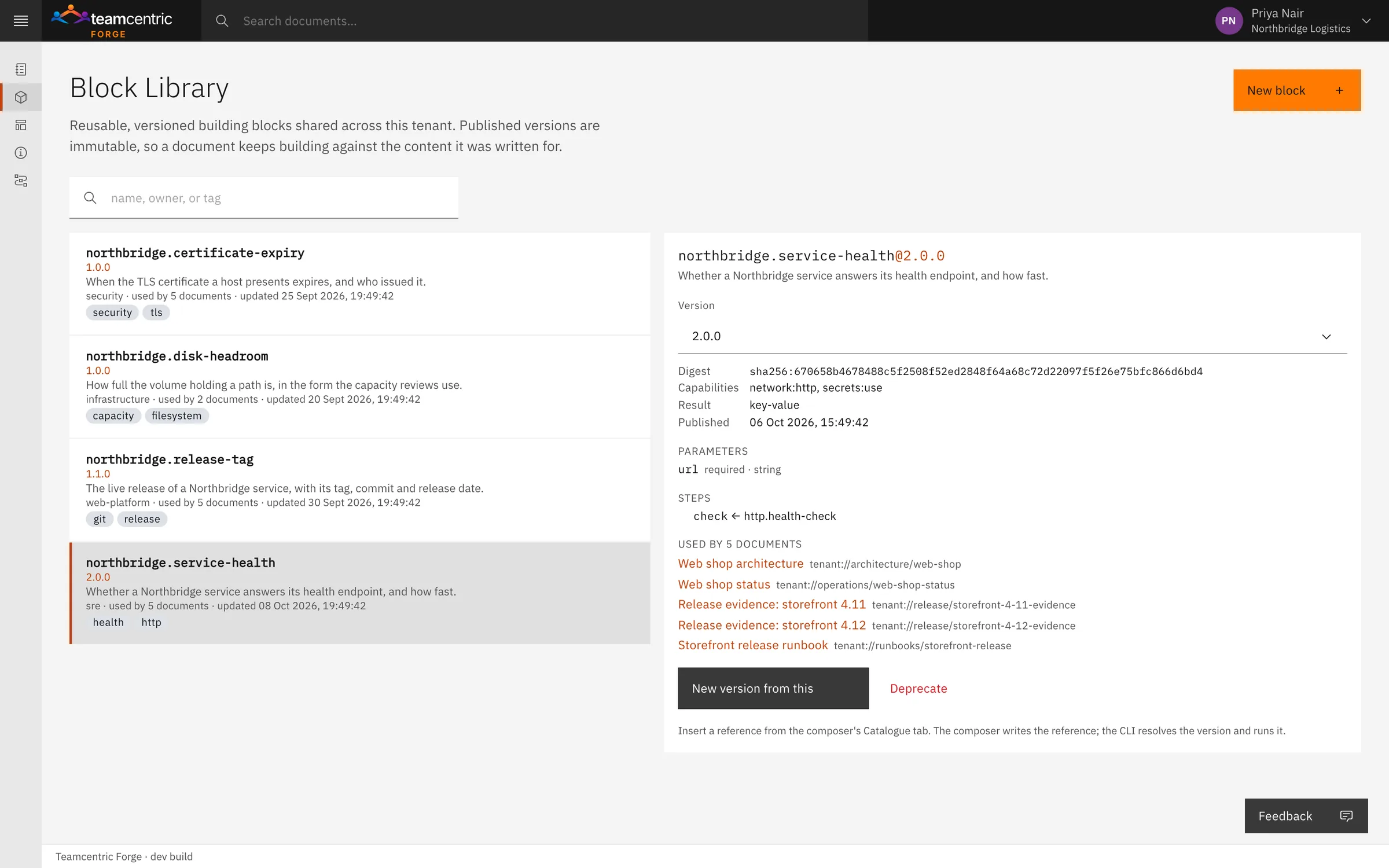Click the Teamcentric Forge logo
The image size is (1389, 868).
pyautogui.click(x=112, y=21)
